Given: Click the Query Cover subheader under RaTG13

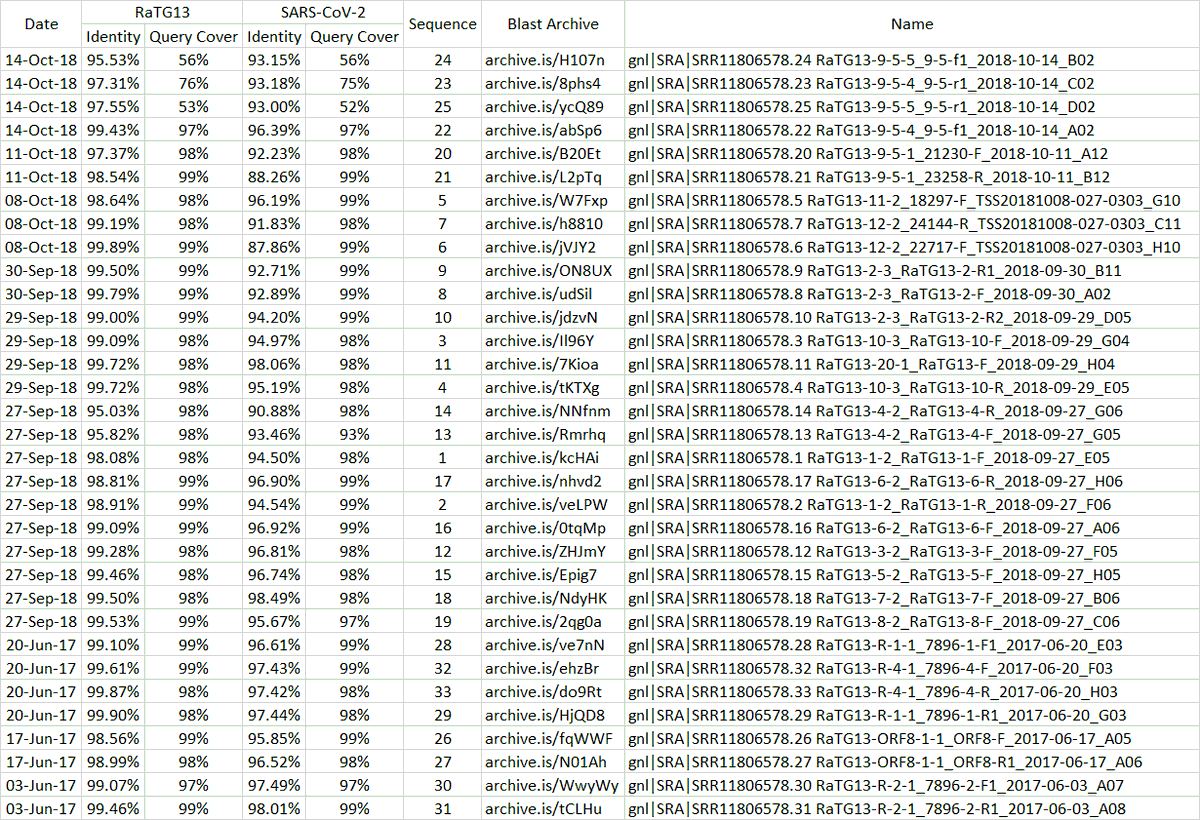Looking at the screenshot, I should tap(193, 36).
